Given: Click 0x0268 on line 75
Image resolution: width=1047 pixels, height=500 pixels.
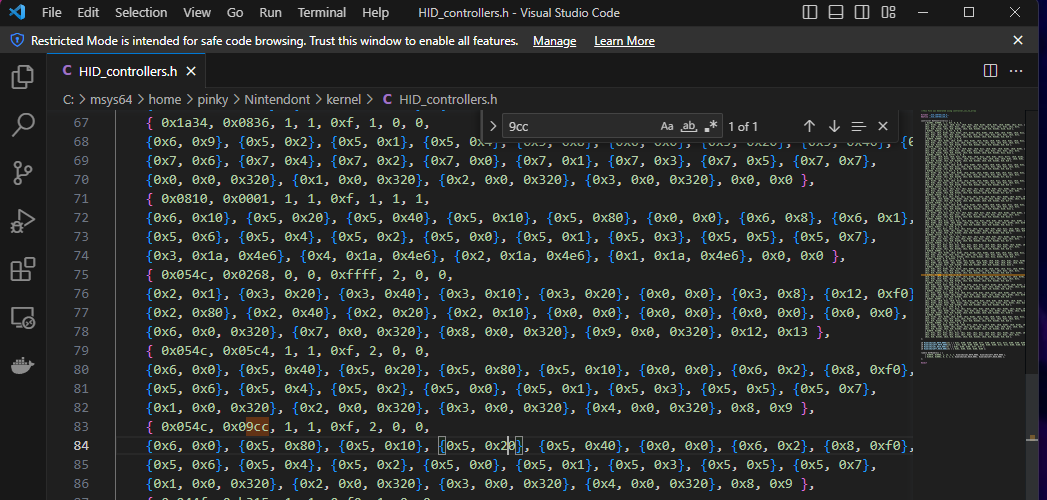Looking at the screenshot, I should [x=245, y=275].
